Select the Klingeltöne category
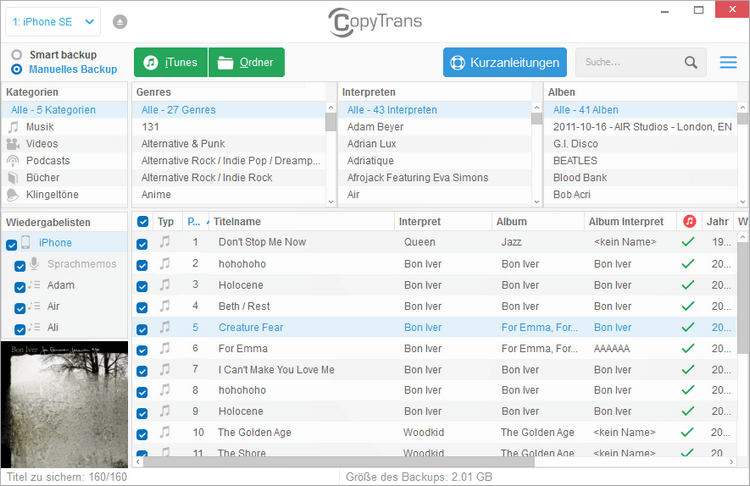 [x=65, y=195]
